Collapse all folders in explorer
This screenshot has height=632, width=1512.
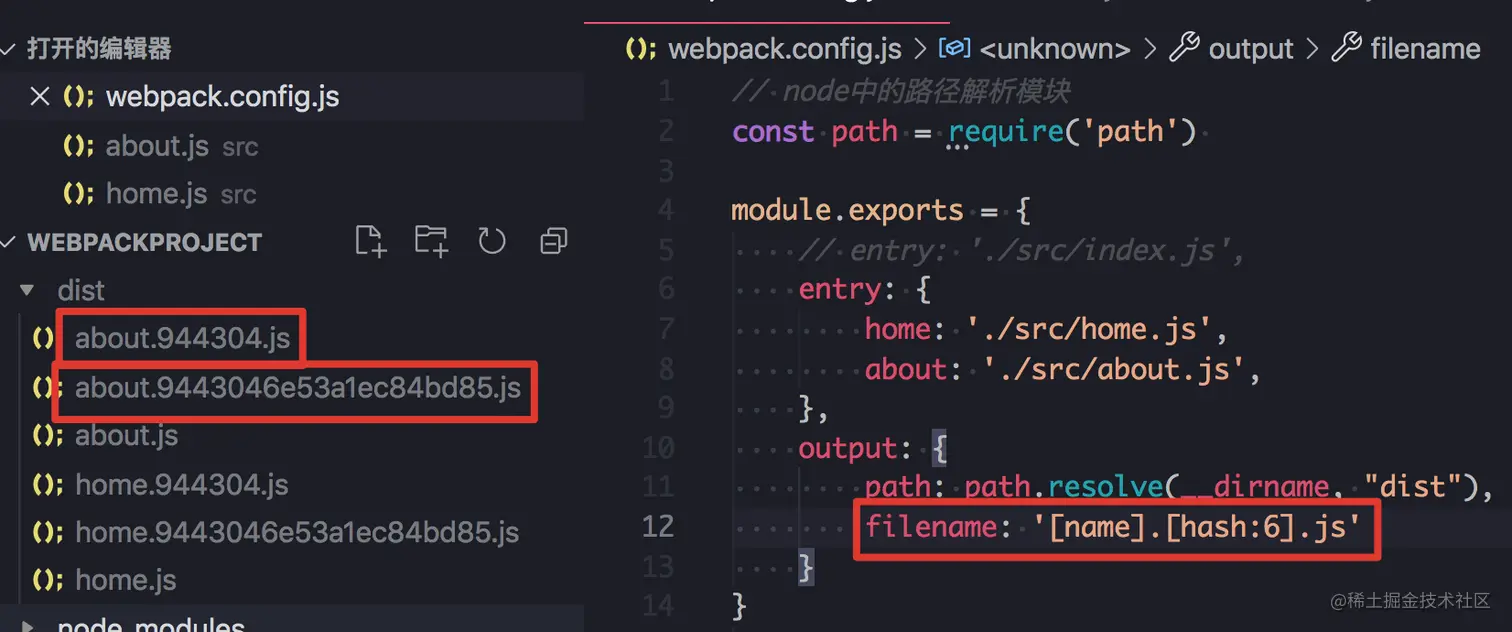tap(553, 241)
